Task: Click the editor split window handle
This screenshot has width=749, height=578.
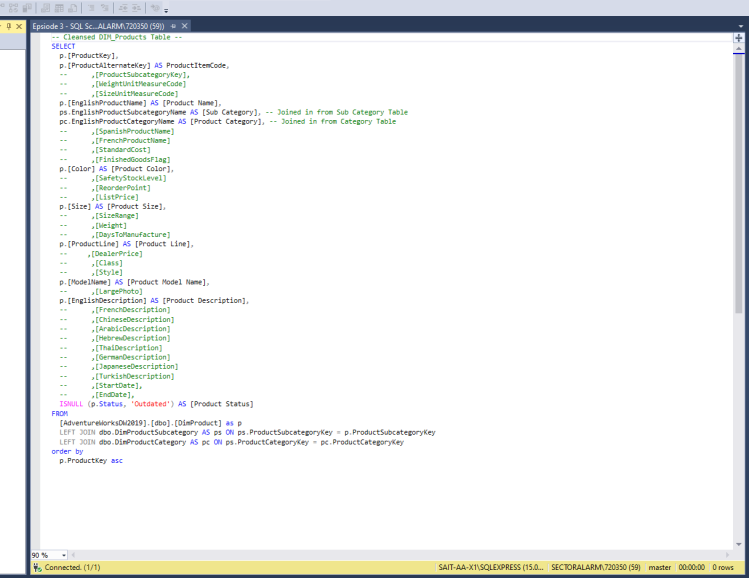Action: coord(738,38)
